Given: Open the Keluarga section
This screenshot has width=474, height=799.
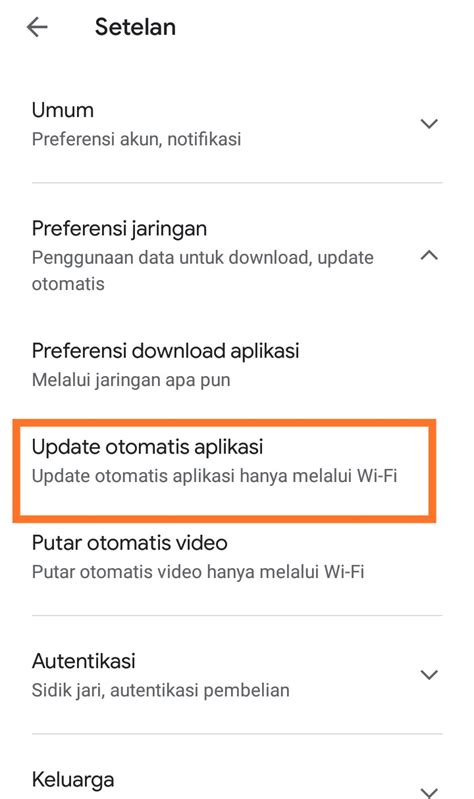Looking at the screenshot, I should 237,780.
